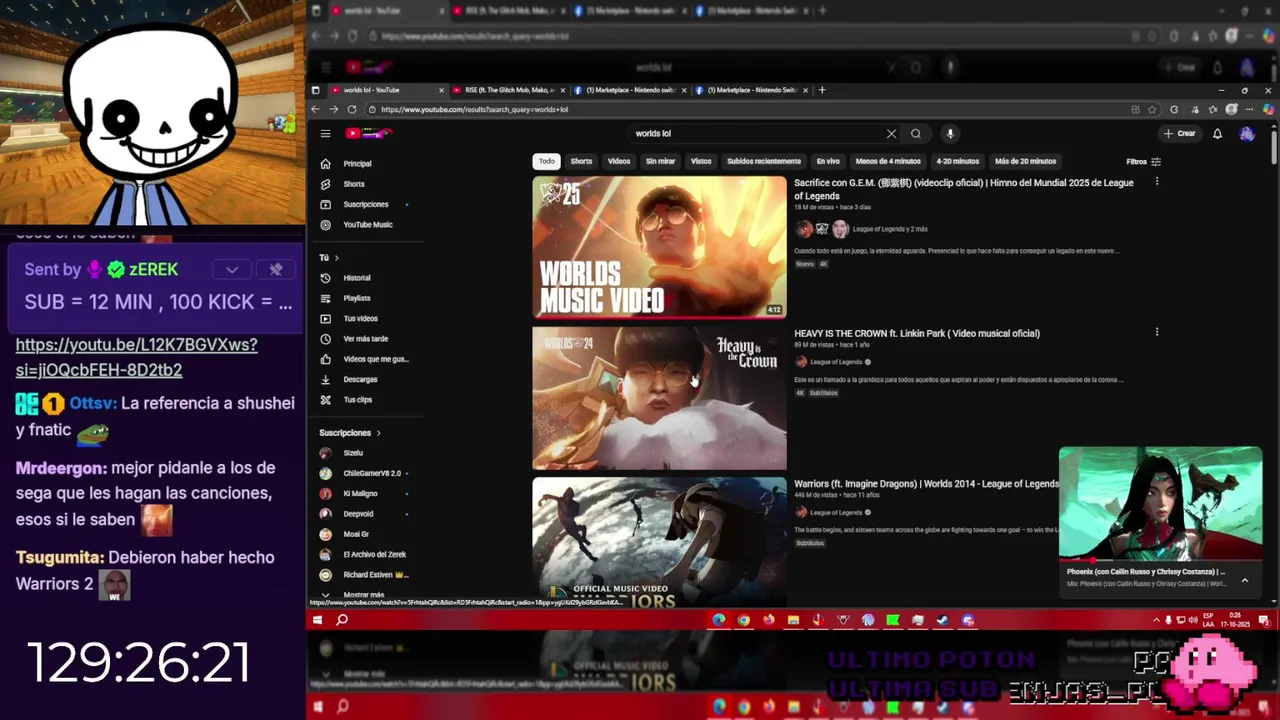Open Sacrifice con G.E.M. video title

pos(964,189)
